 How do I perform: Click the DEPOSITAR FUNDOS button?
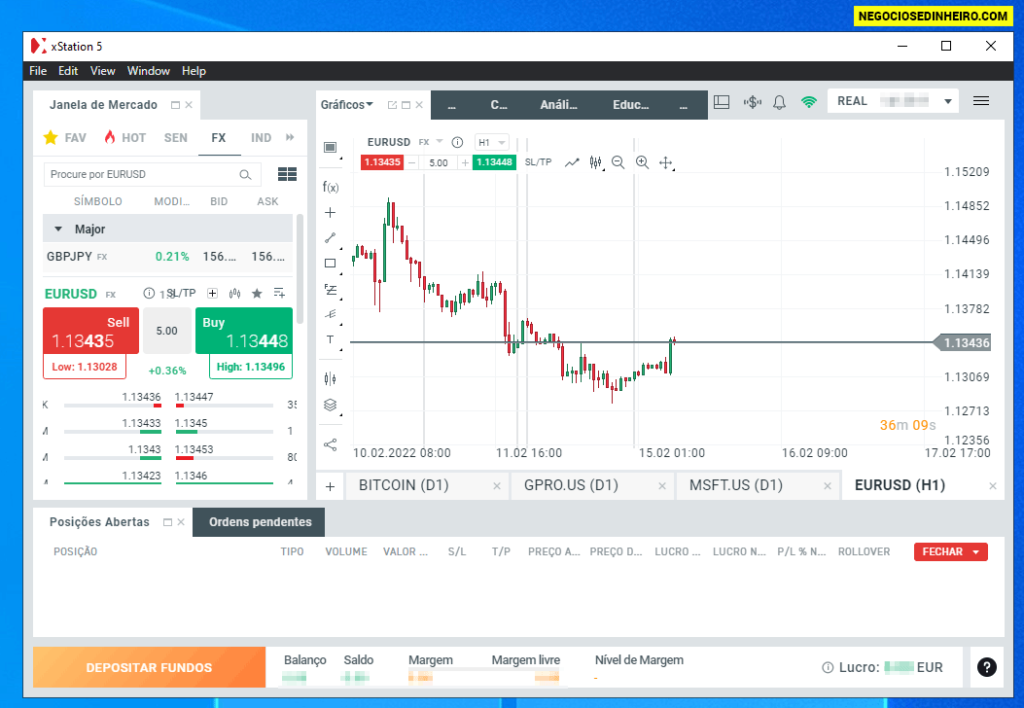tap(149, 668)
